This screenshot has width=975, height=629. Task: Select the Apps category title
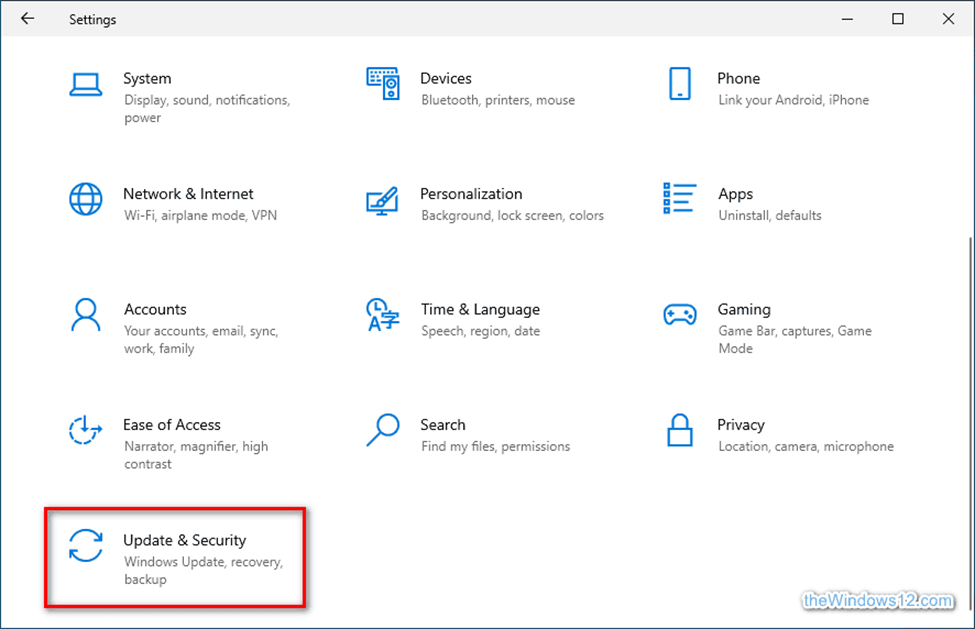736,194
